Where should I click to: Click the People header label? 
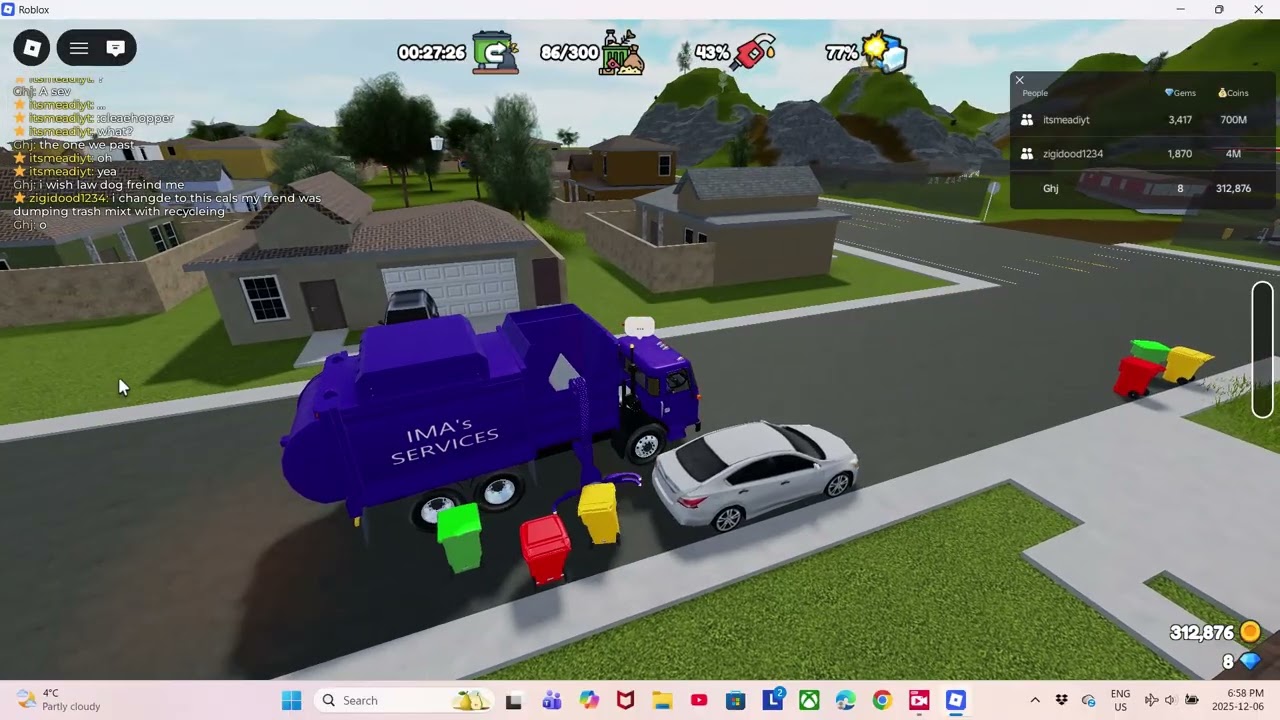coord(1035,93)
